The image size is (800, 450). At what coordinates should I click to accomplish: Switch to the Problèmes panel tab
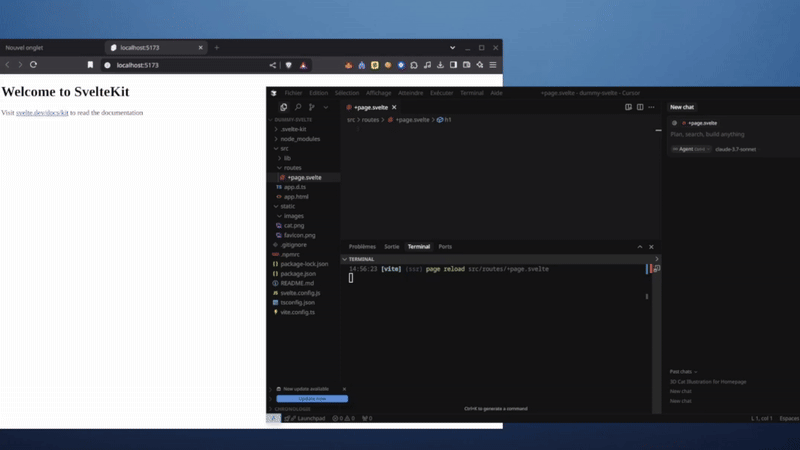point(362,247)
